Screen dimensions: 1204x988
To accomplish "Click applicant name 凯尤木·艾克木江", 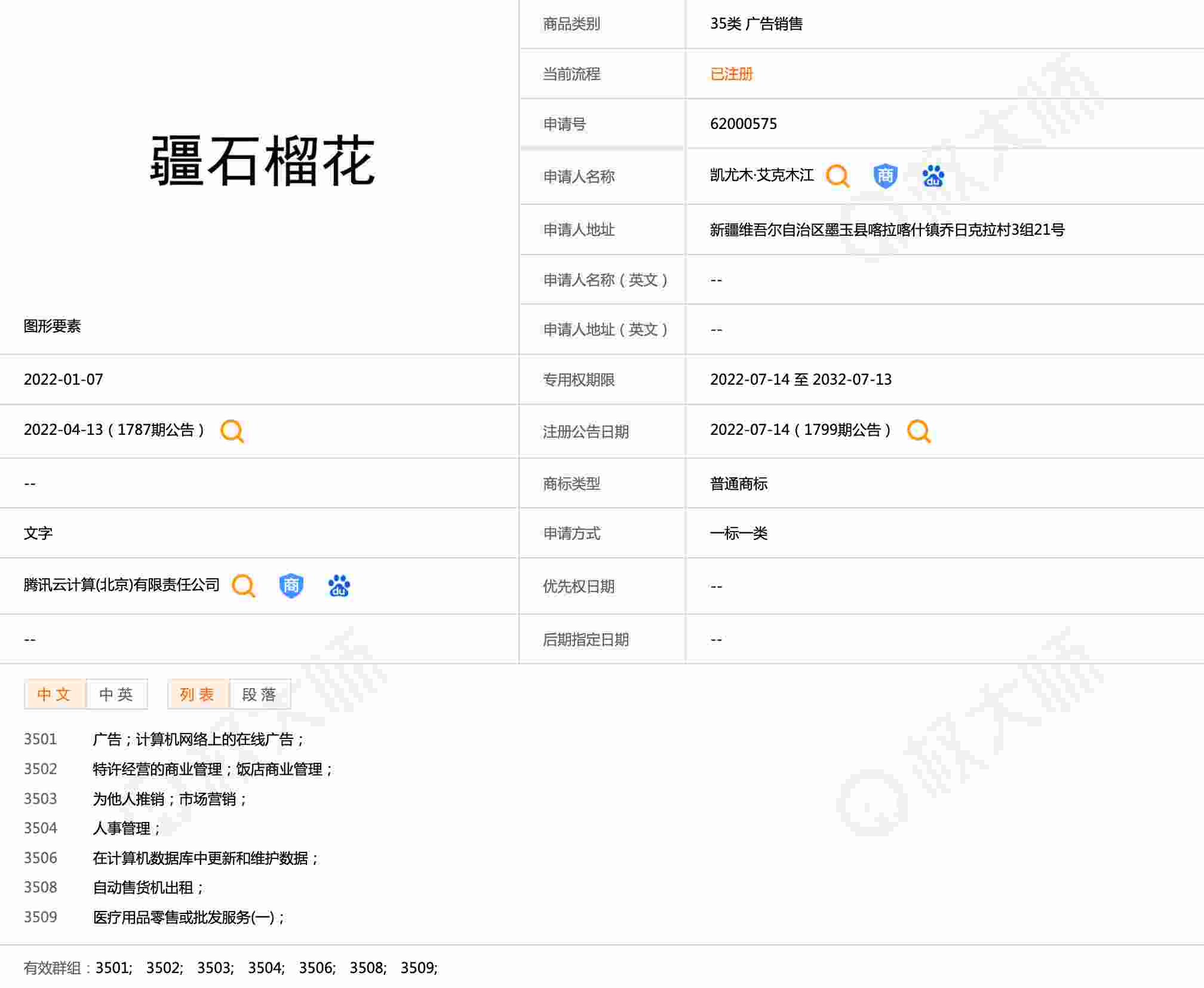I will [x=761, y=176].
